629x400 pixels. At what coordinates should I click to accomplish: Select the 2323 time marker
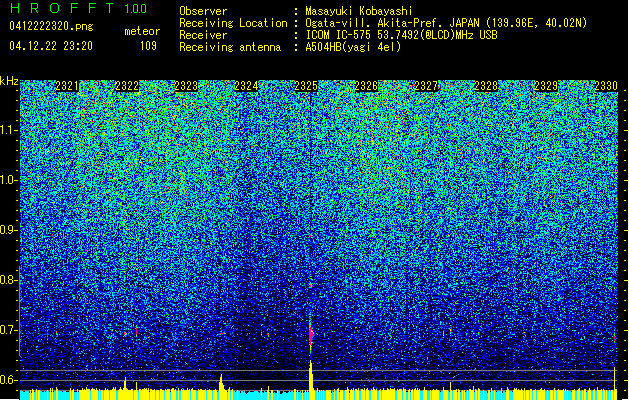187,86
